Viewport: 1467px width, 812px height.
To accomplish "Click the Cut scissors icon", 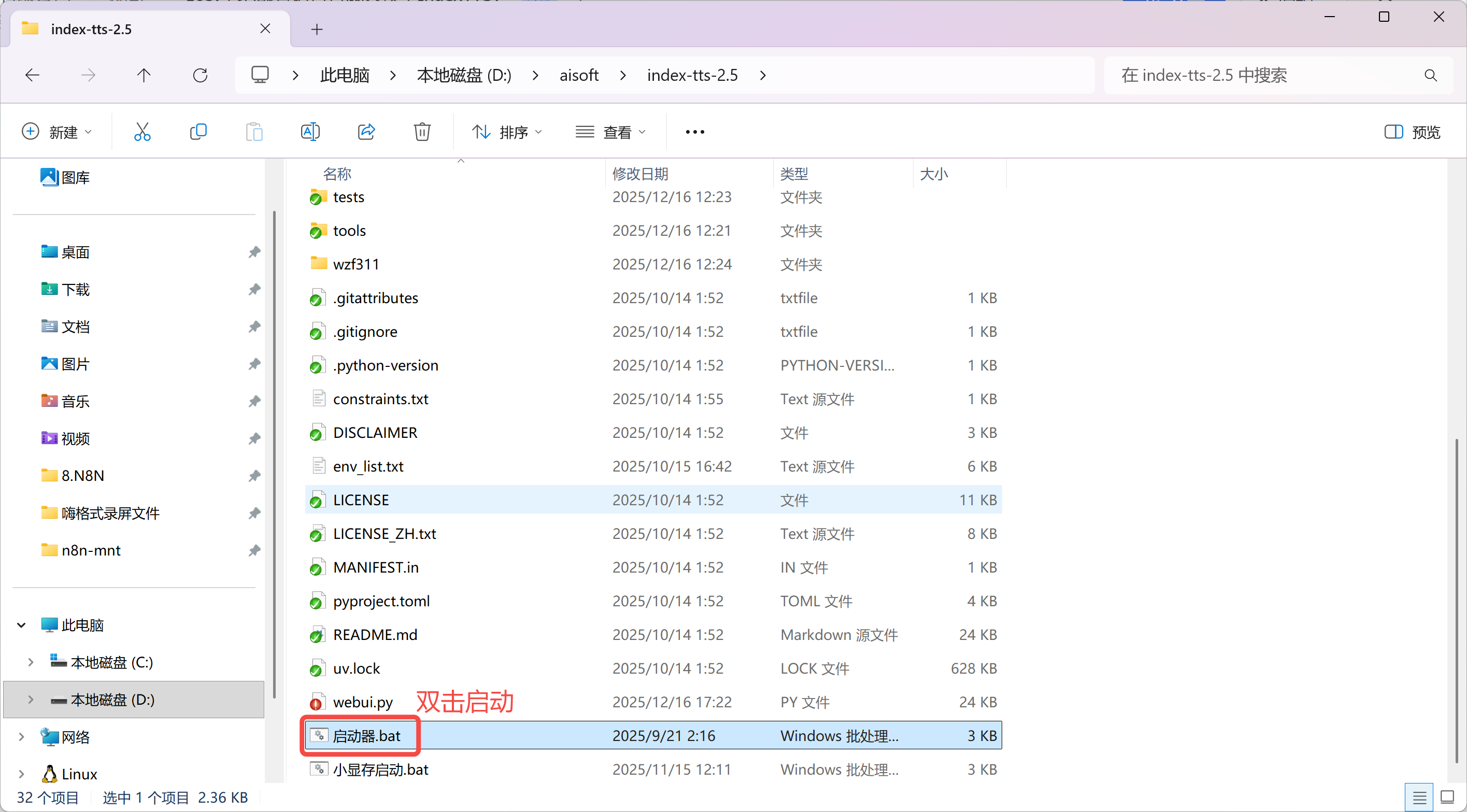I will [x=142, y=132].
